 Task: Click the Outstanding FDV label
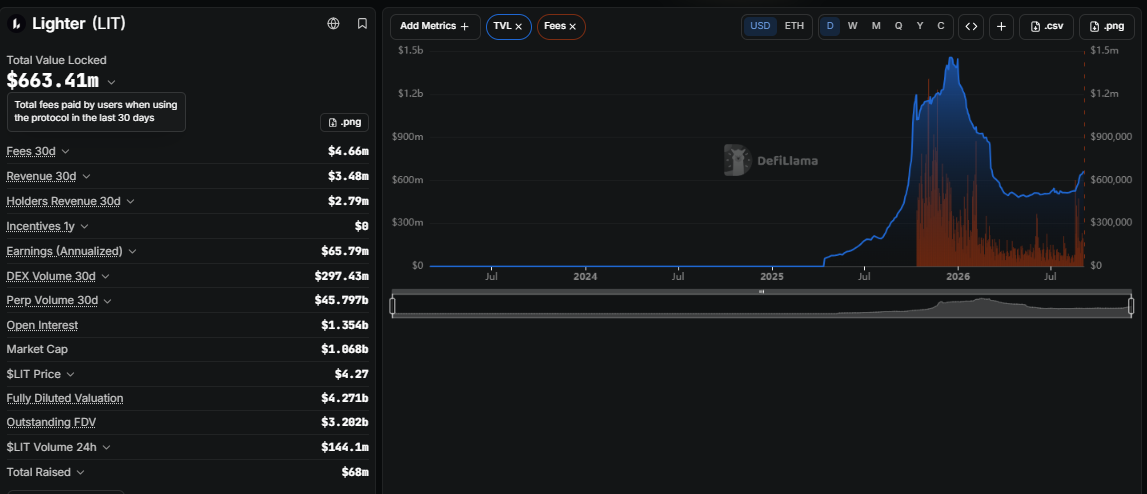coord(51,422)
